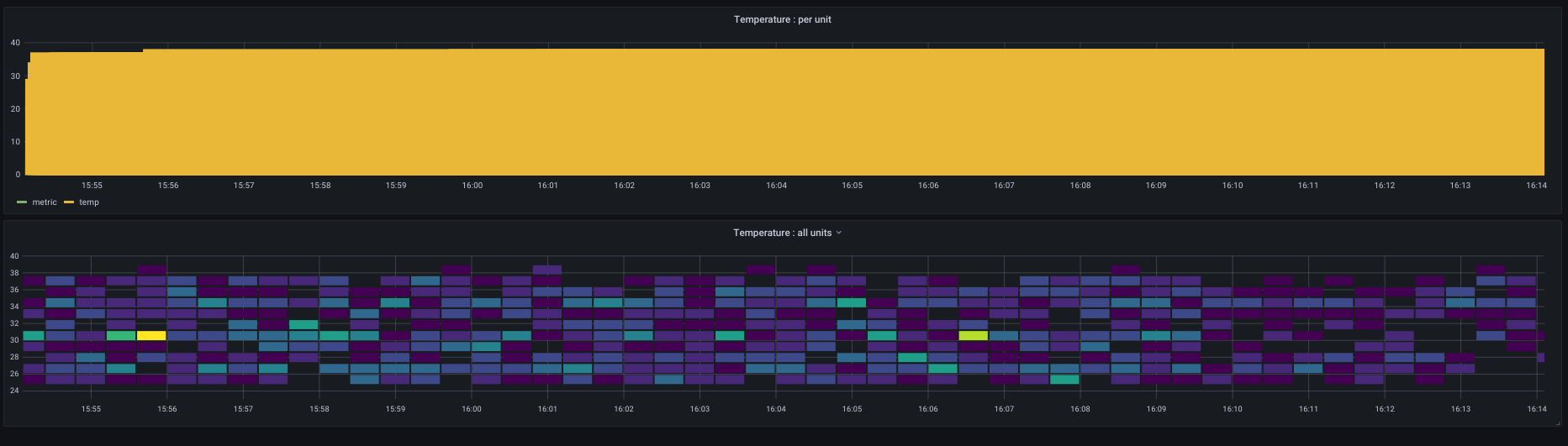The image size is (1568, 446).
Task: Select the teal heatmap cell below 16:08 row 25
Action: pos(1064,380)
